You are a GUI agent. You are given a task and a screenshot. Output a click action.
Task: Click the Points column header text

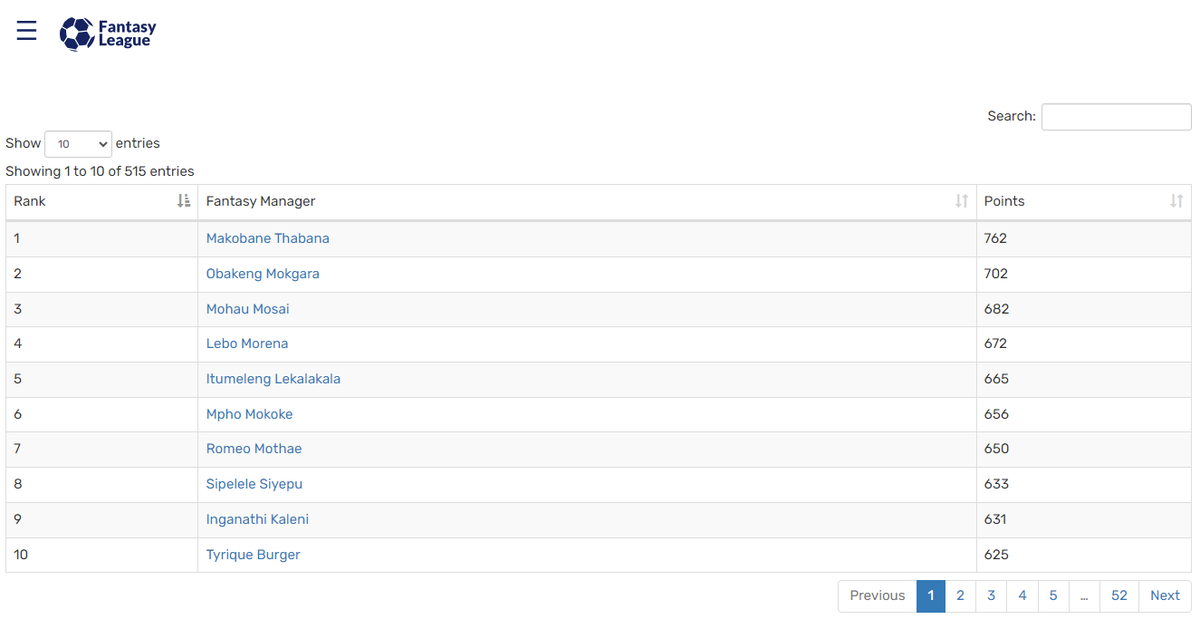(1004, 201)
